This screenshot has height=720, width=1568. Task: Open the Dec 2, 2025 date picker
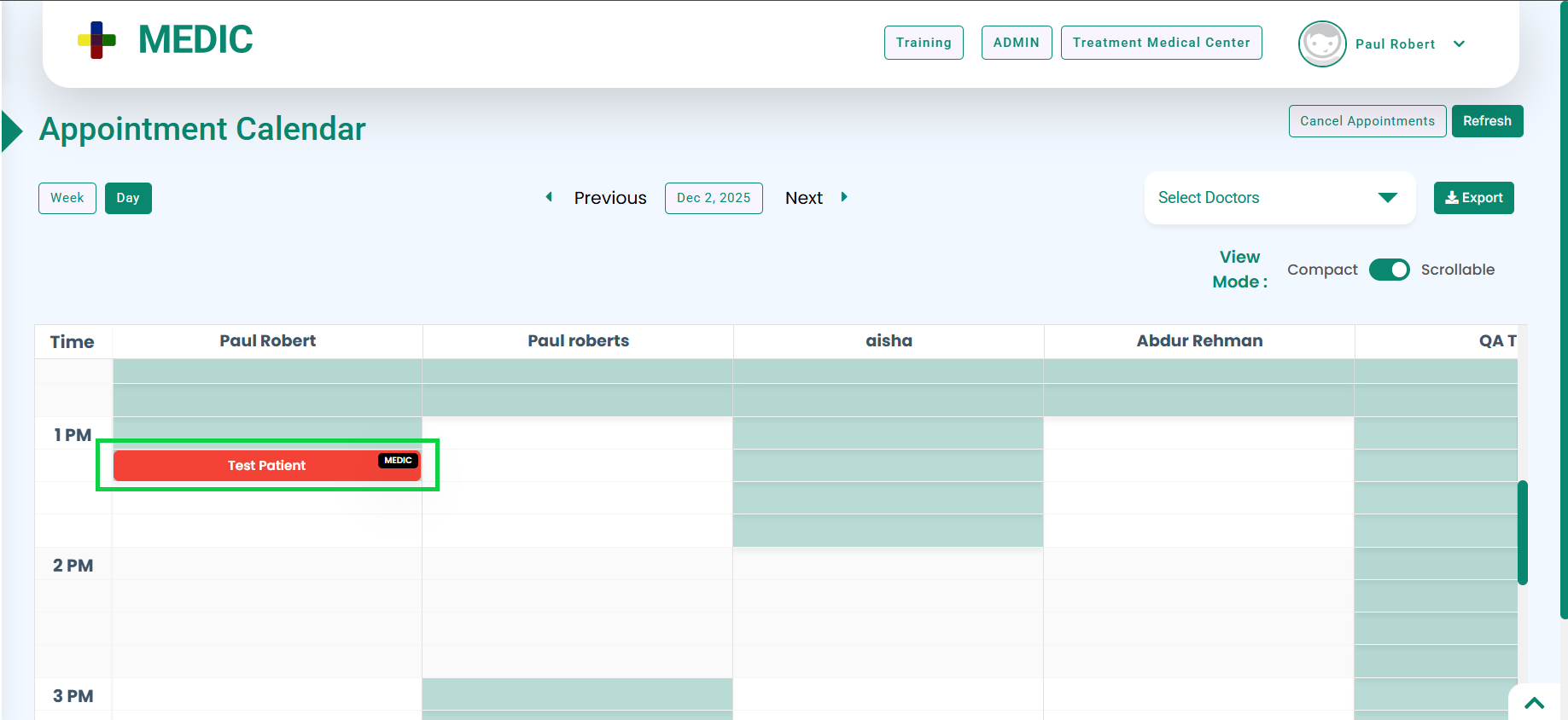[x=714, y=198]
